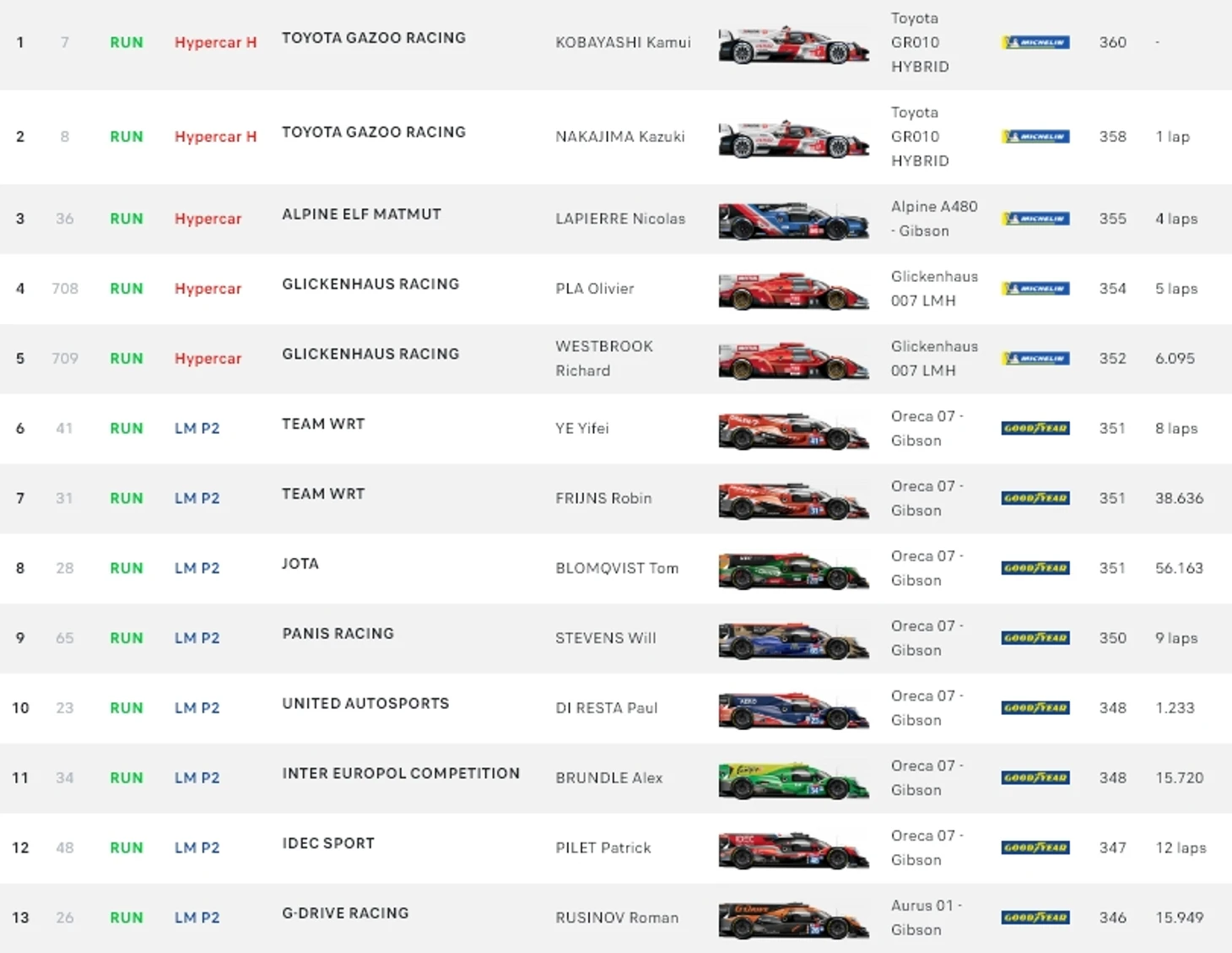Click driver DI RESTA Paul
The height and width of the screenshot is (953, 1232).
(607, 708)
